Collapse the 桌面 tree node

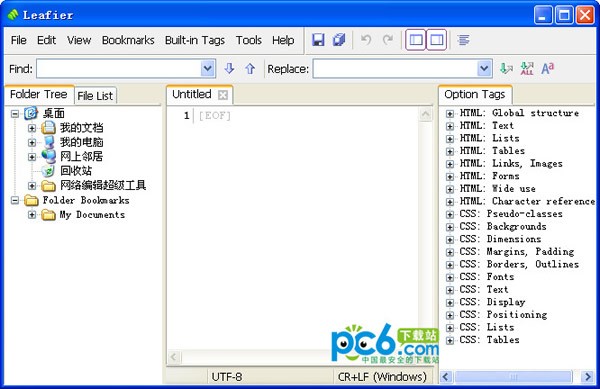[15, 114]
